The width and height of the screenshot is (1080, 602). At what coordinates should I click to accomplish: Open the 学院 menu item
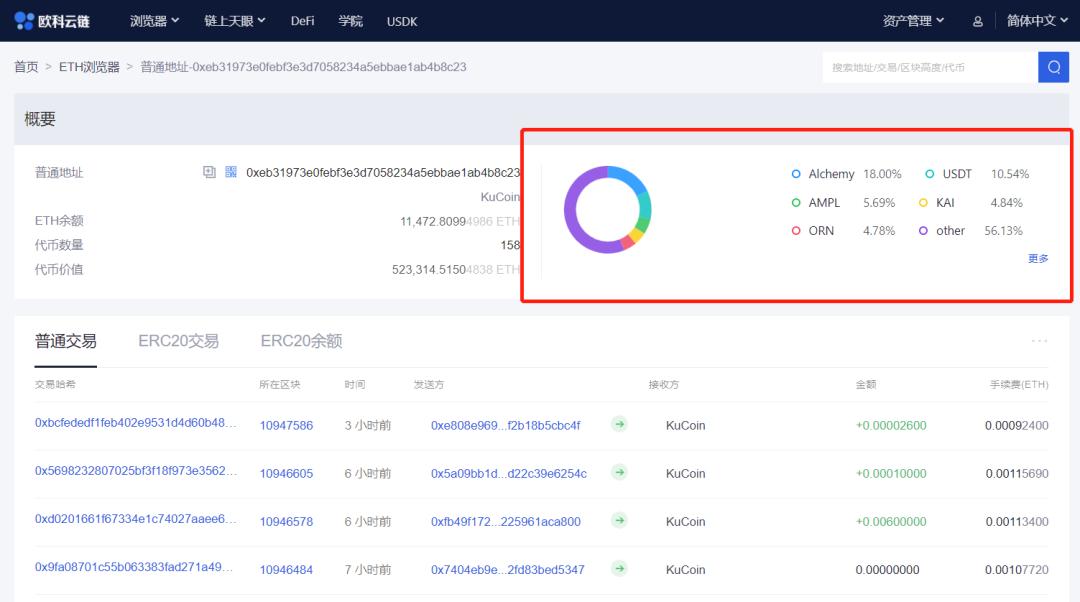coord(351,21)
